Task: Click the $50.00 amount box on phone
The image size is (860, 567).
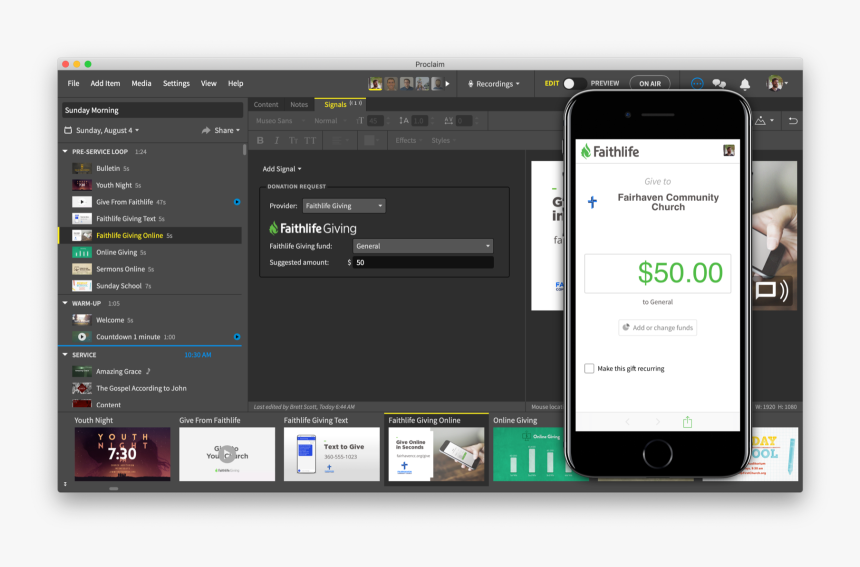Action: pyautogui.click(x=658, y=273)
